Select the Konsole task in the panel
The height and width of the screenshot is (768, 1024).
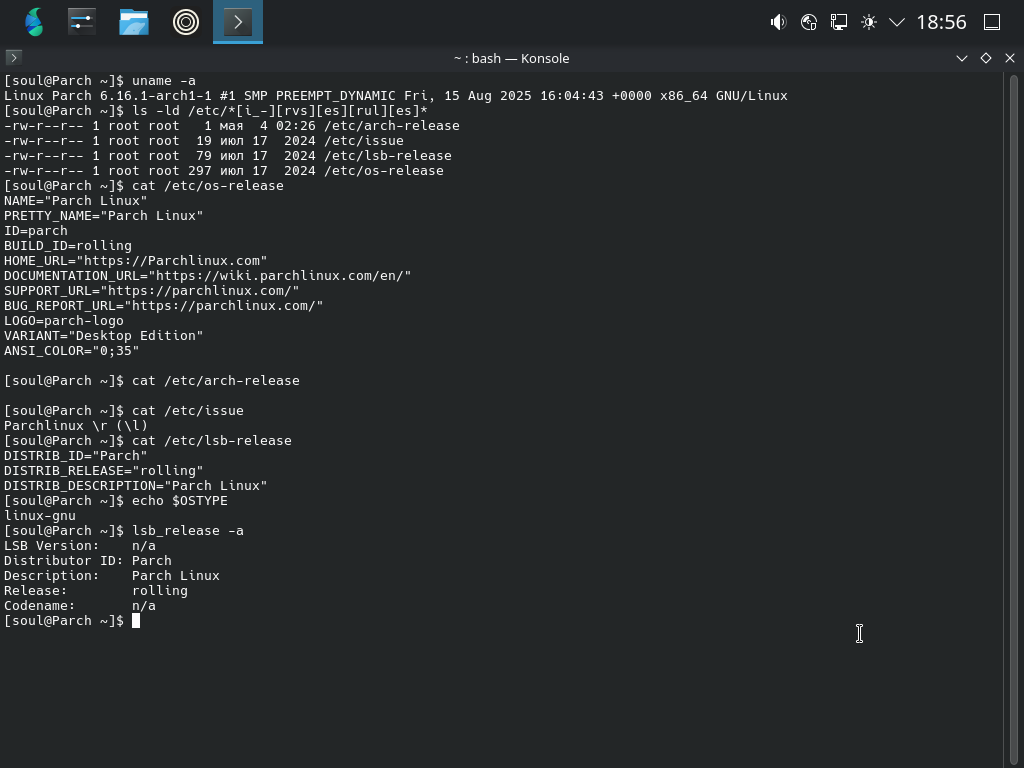(238, 22)
